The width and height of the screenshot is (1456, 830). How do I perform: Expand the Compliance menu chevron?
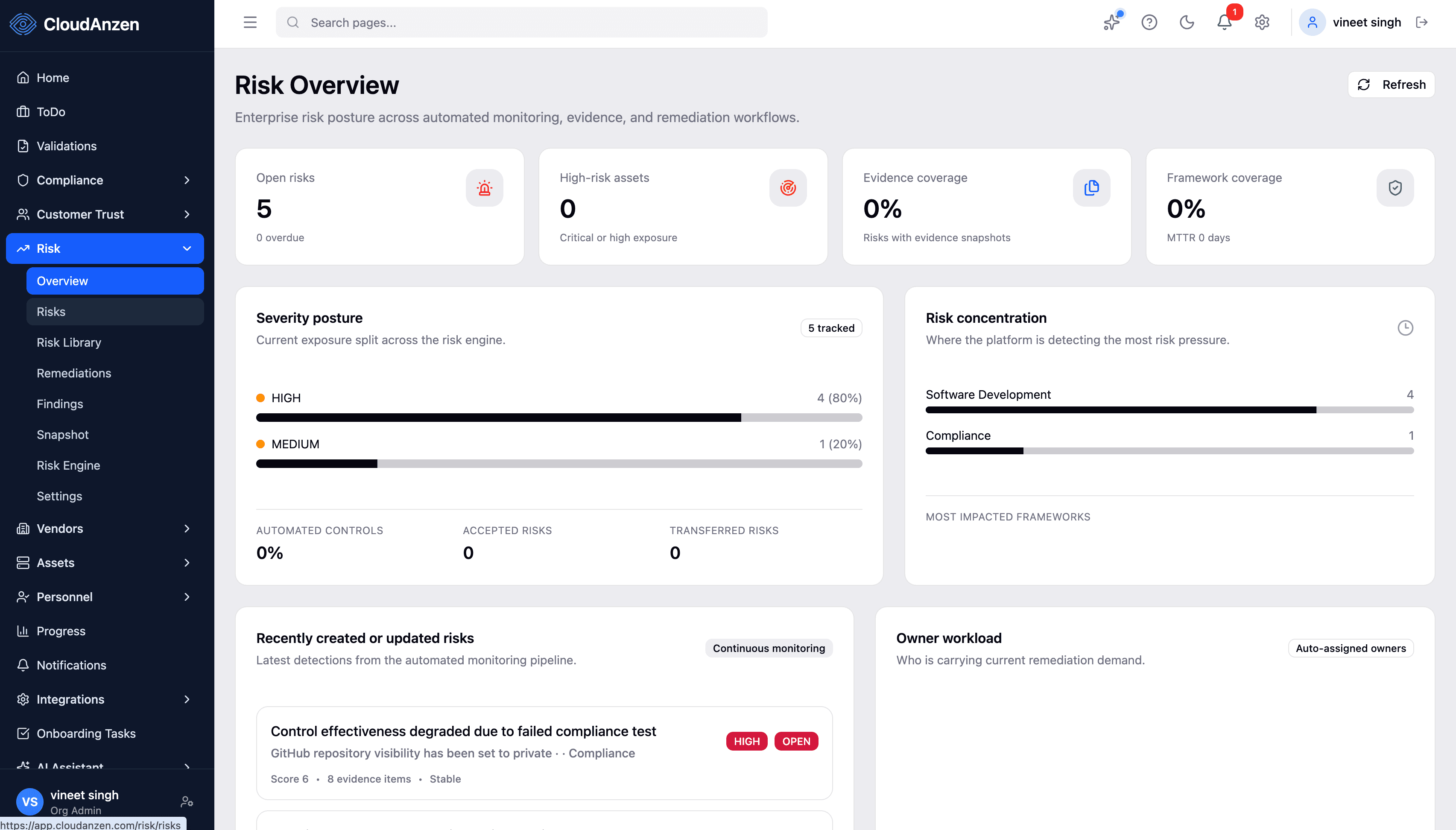(x=187, y=180)
